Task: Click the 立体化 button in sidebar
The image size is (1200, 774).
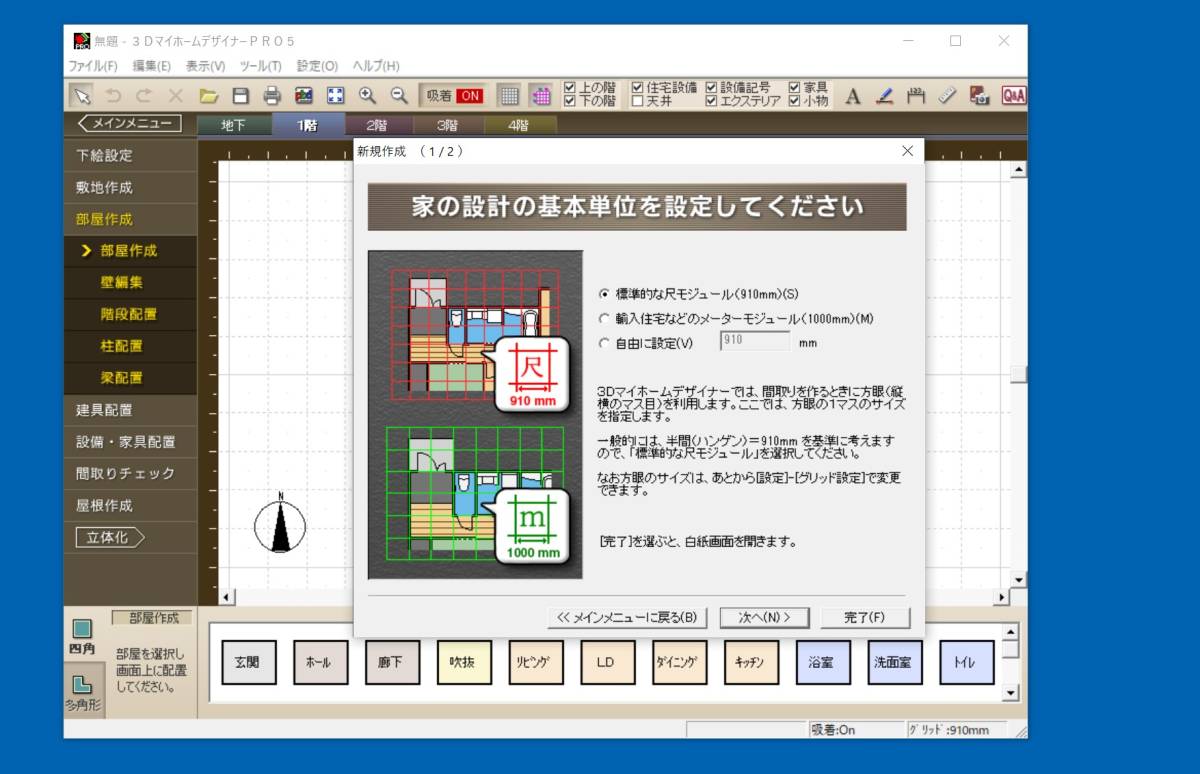Action: pyautogui.click(x=111, y=537)
